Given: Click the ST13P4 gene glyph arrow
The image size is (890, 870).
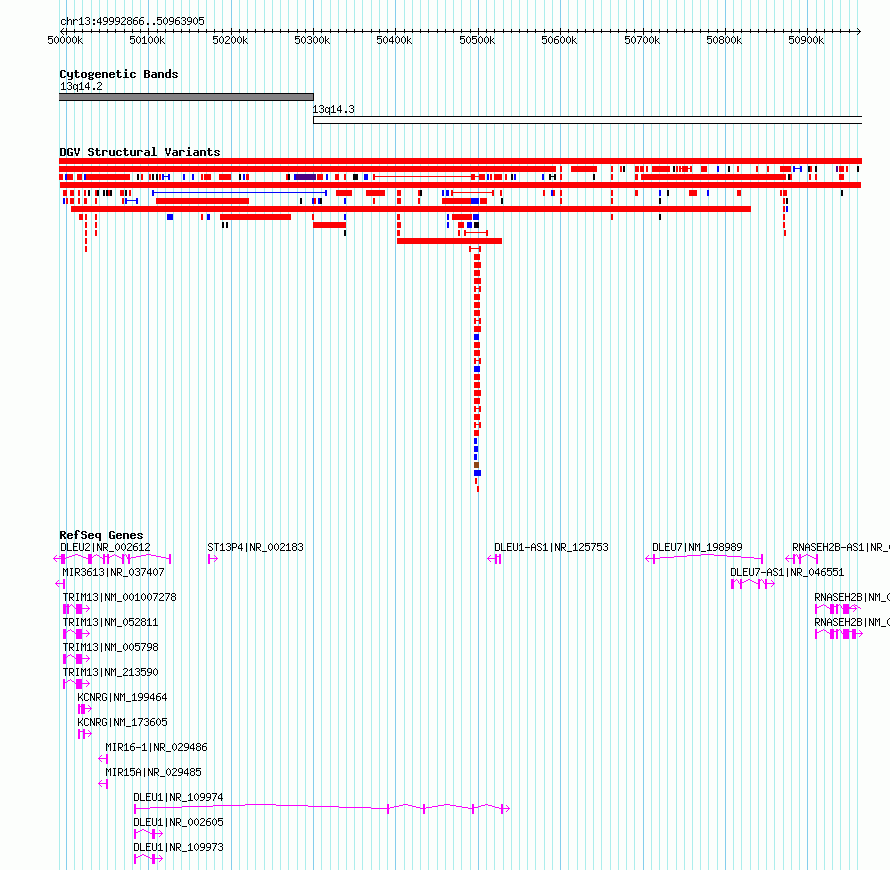Looking at the screenshot, I should [x=213, y=559].
